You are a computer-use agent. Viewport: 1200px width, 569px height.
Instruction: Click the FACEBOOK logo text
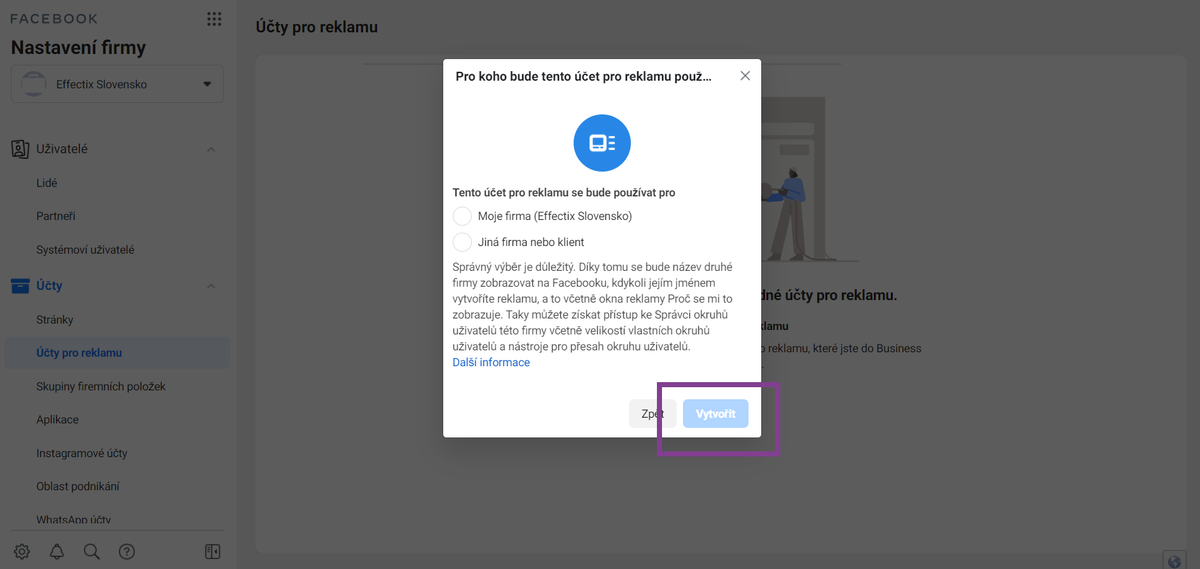55,19
